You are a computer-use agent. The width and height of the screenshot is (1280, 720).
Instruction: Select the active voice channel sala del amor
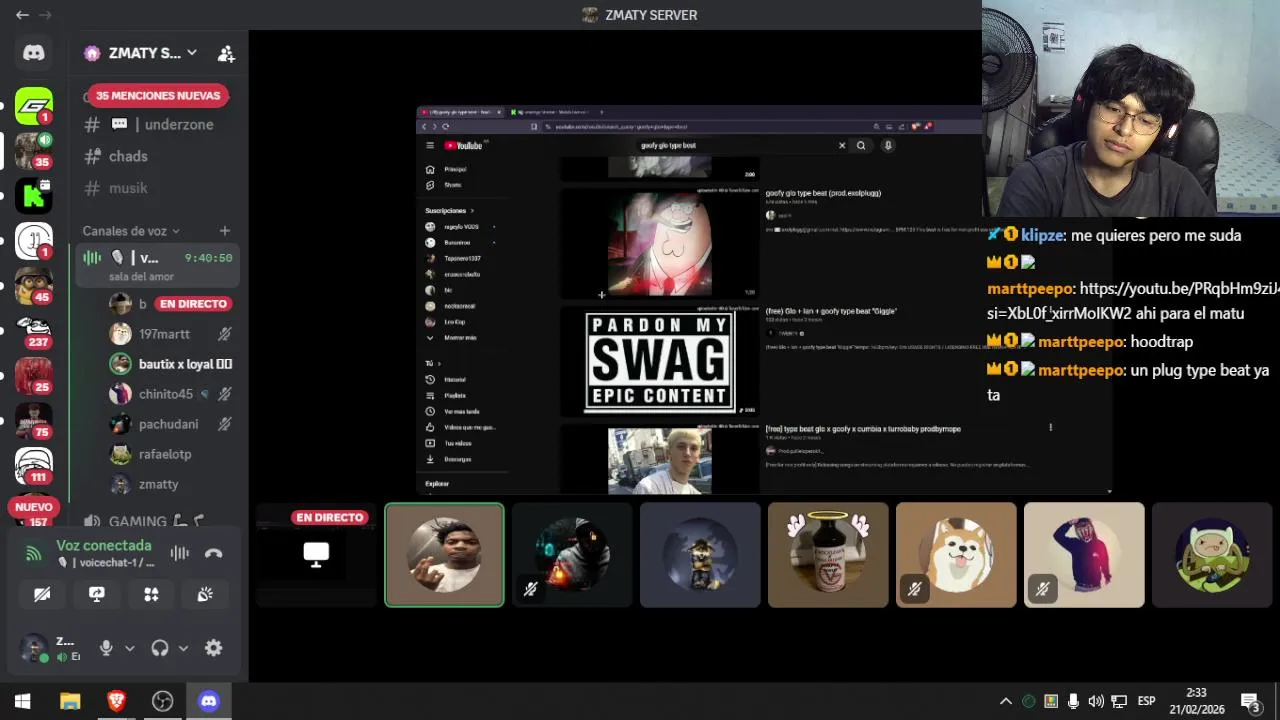coord(157,266)
